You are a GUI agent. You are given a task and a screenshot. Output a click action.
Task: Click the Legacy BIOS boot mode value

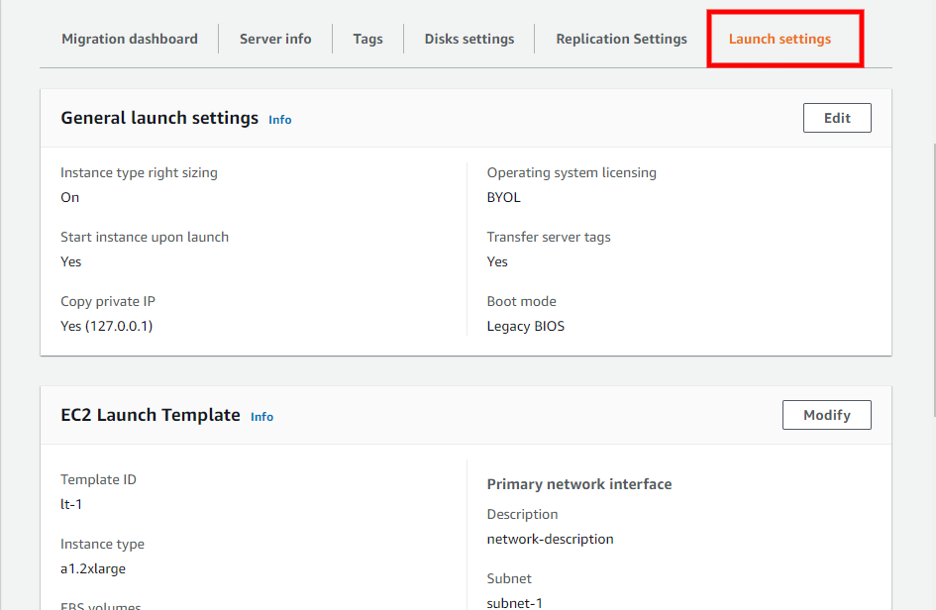(x=525, y=325)
